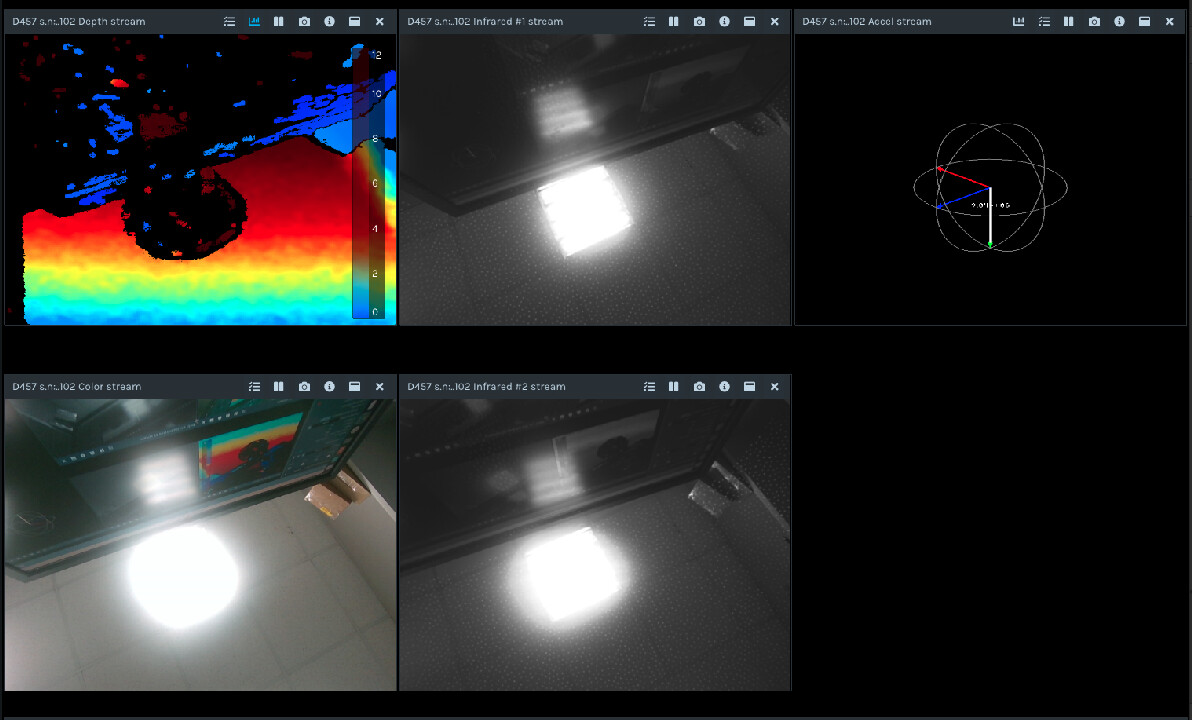This screenshot has width=1192, height=720.
Task: Maximize the Color stream window
Action: tap(354, 386)
